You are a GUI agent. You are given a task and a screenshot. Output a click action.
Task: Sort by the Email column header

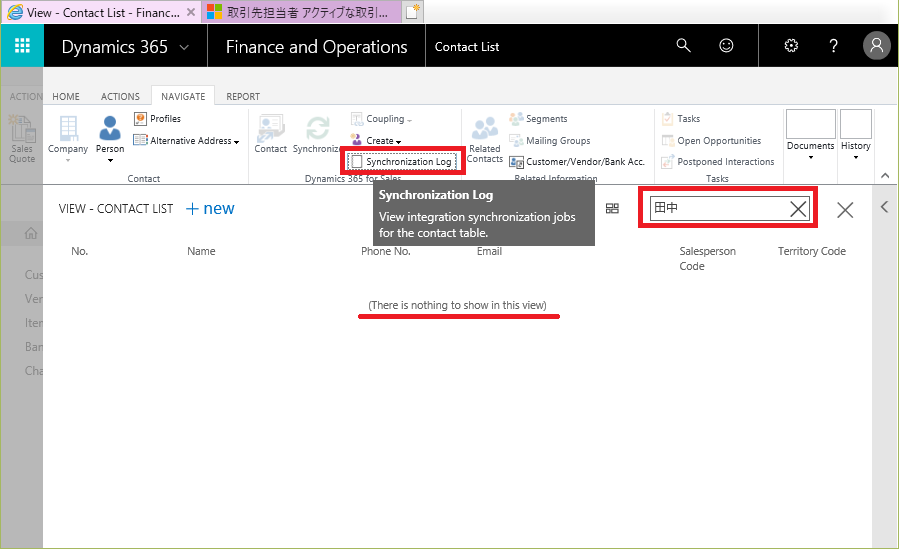point(489,251)
